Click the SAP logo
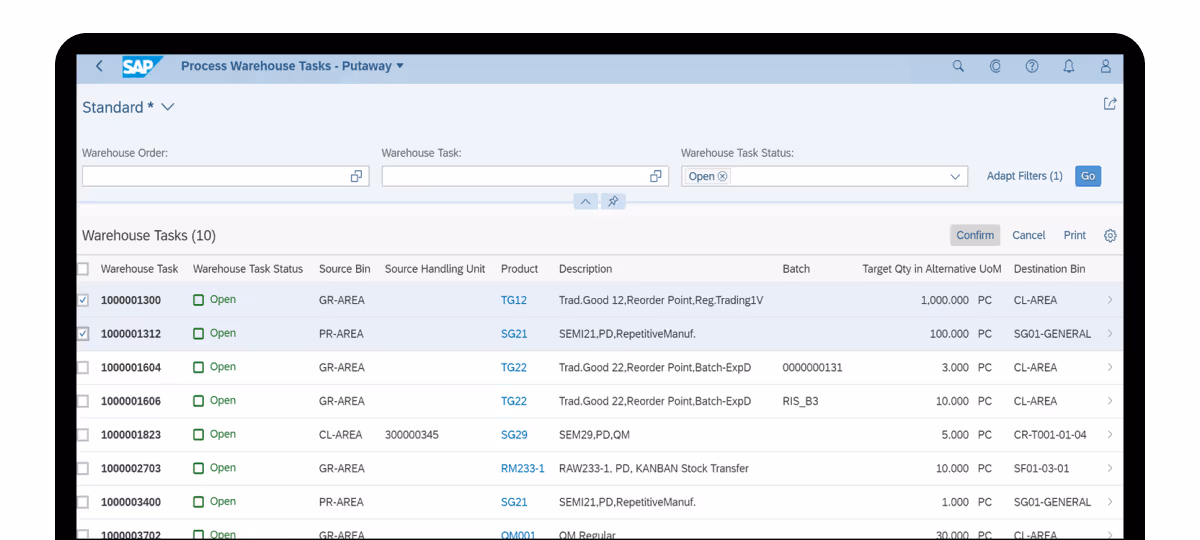This screenshot has width=1200, height=540. pyautogui.click(x=142, y=66)
